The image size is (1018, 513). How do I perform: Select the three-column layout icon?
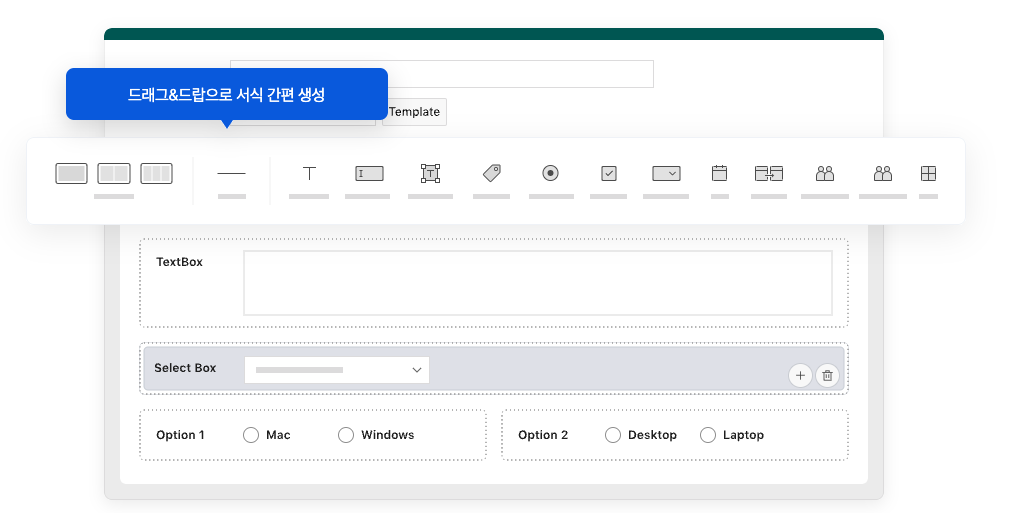click(157, 173)
